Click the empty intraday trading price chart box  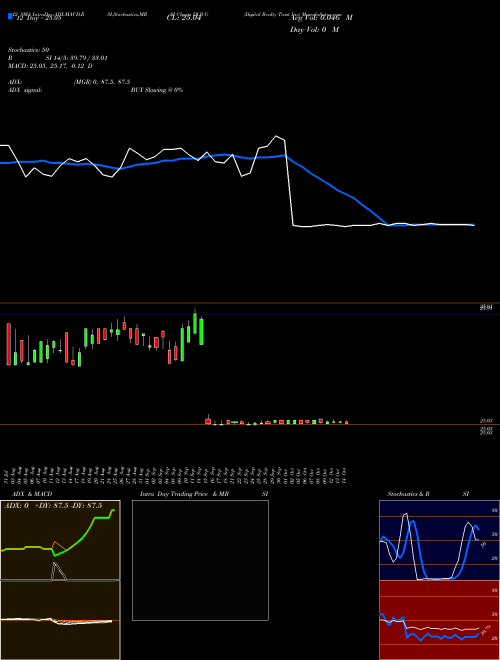pos(200,560)
